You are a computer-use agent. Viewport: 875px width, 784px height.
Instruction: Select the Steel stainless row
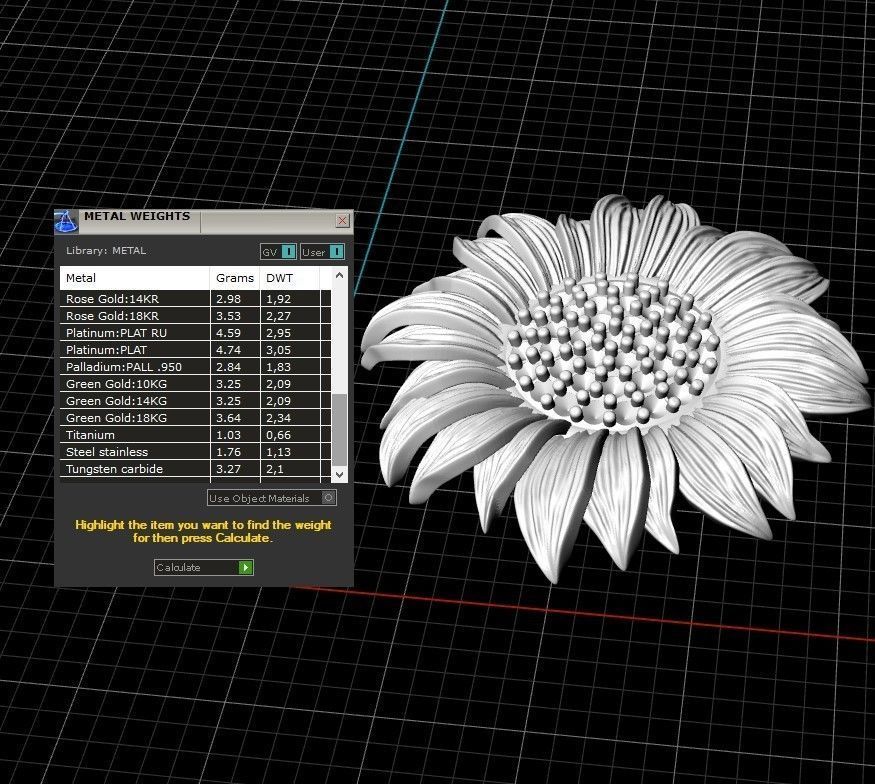tap(195, 452)
